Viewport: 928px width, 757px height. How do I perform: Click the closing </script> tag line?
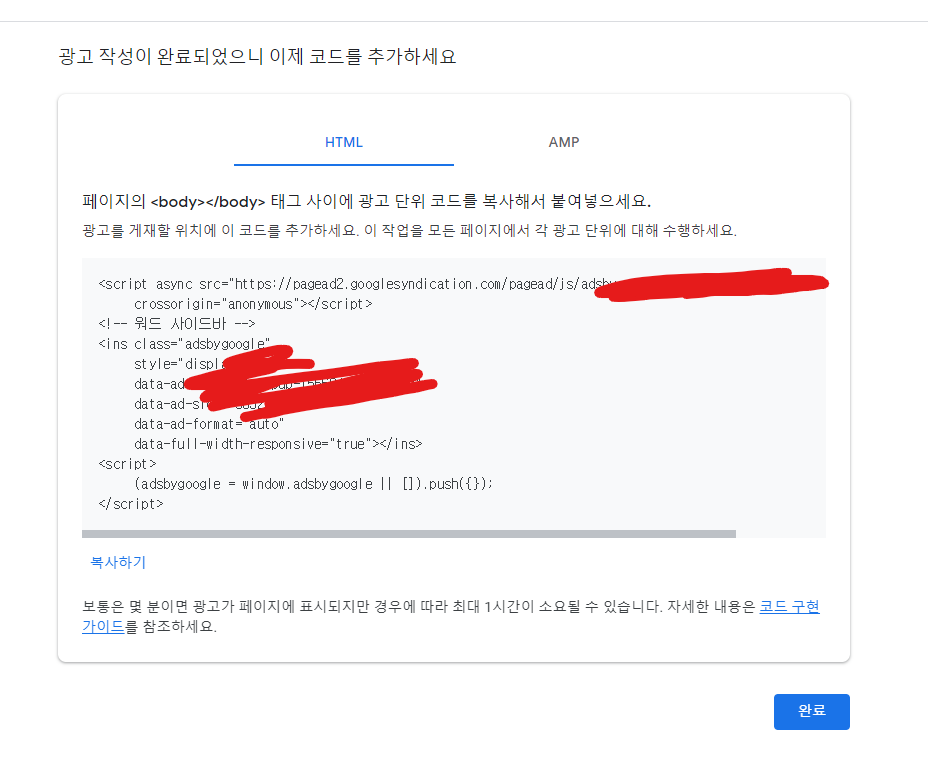click(x=131, y=504)
